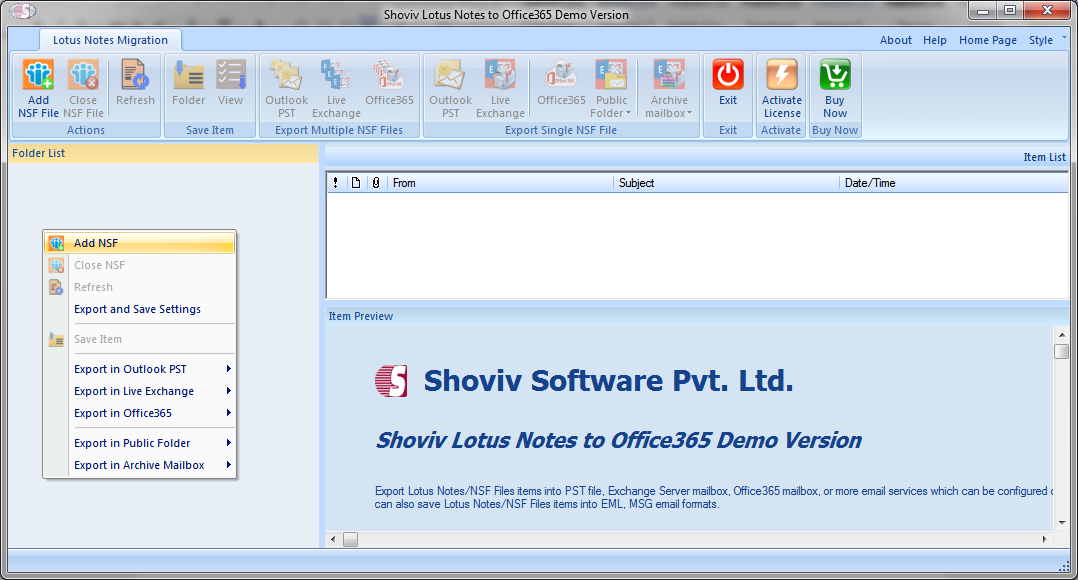Choose Refresh in the context menu
This screenshot has width=1078, height=580.
point(140,287)
